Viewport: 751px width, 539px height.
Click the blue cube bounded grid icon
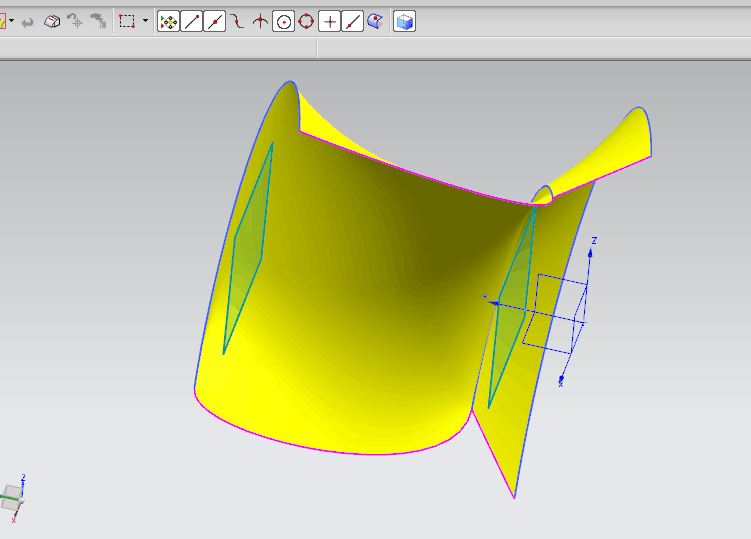(405, 22)
